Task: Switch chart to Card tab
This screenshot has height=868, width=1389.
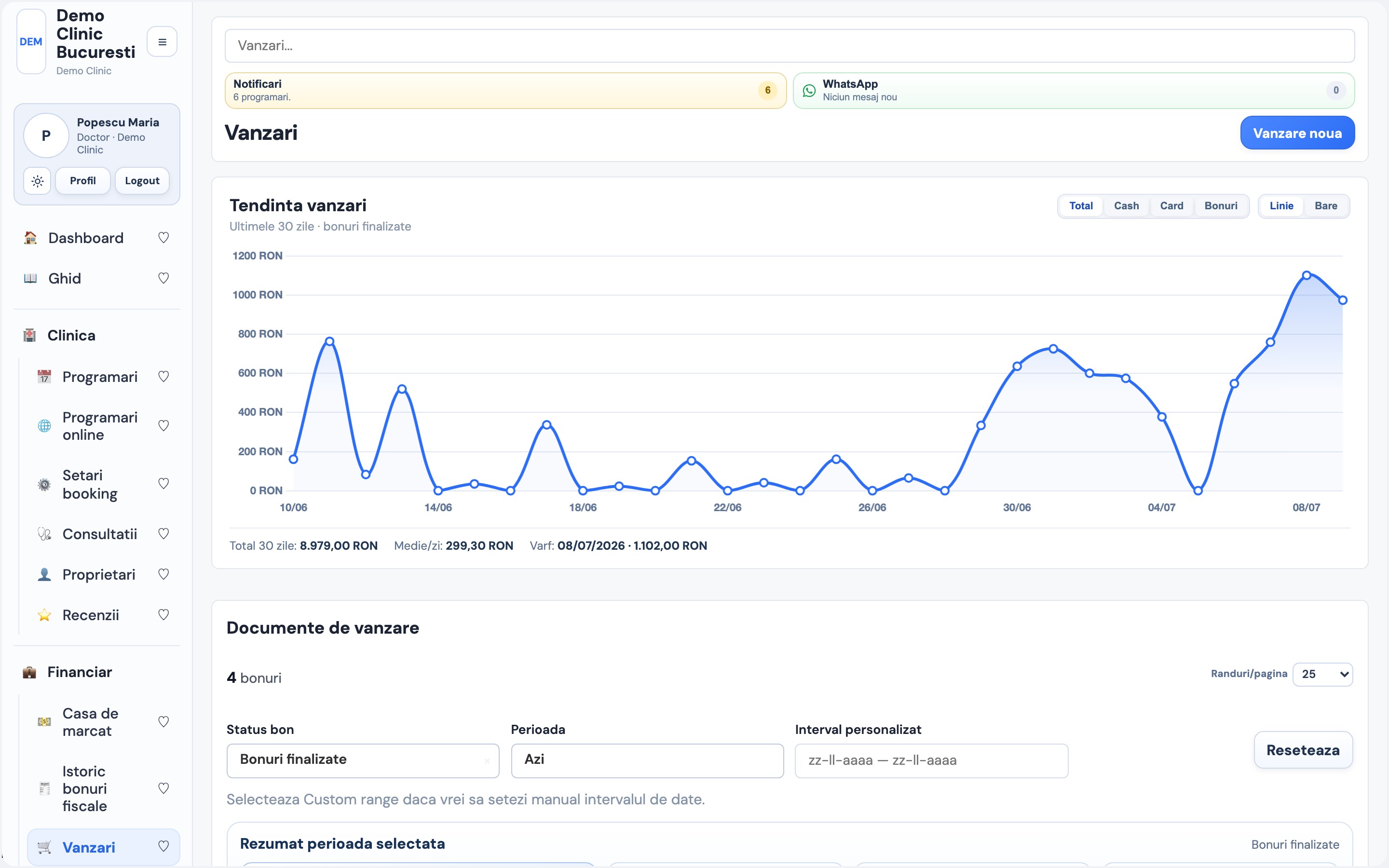Action: [x=1171, y=206]
